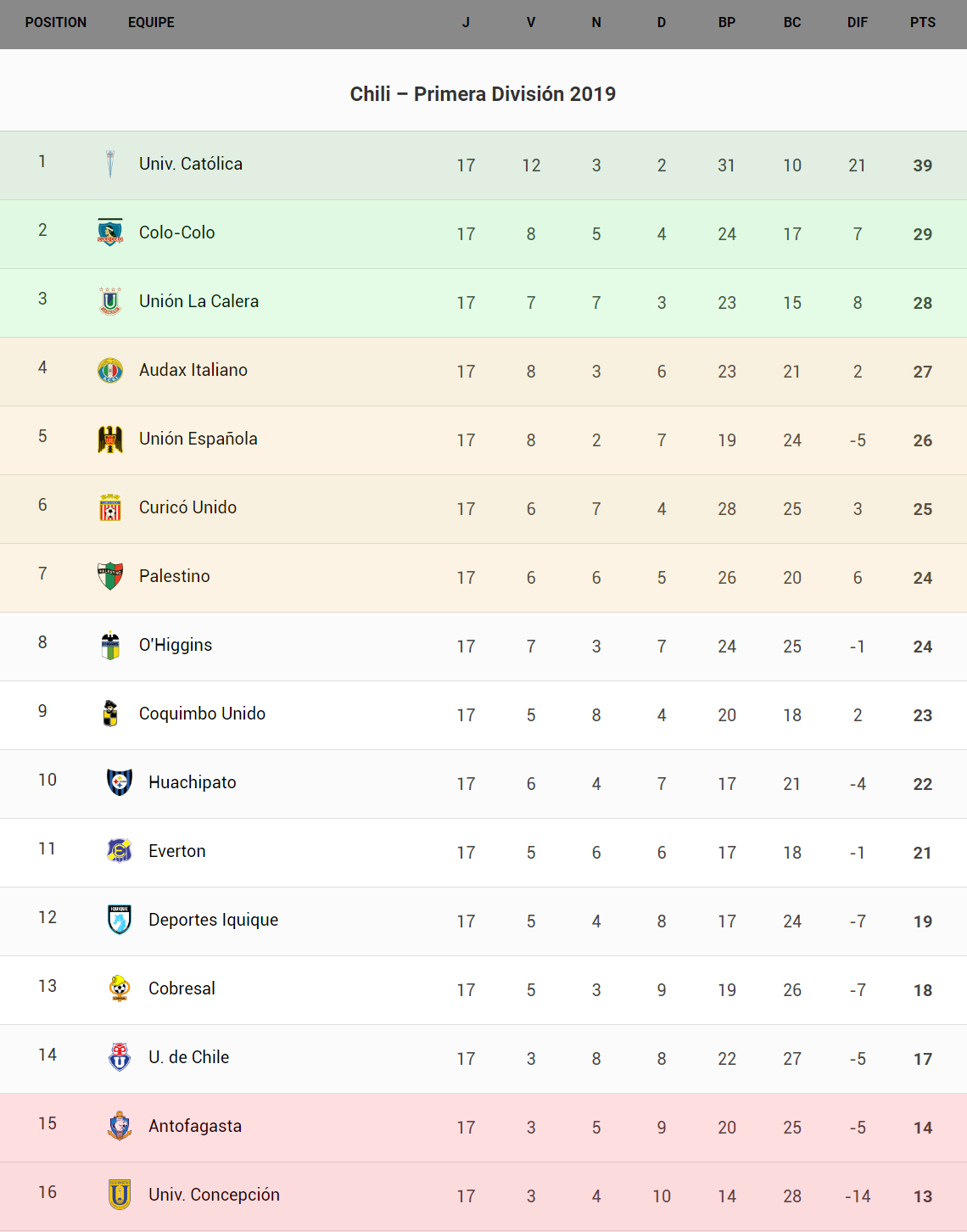Click the DIF column header

(x=858, y=23)
